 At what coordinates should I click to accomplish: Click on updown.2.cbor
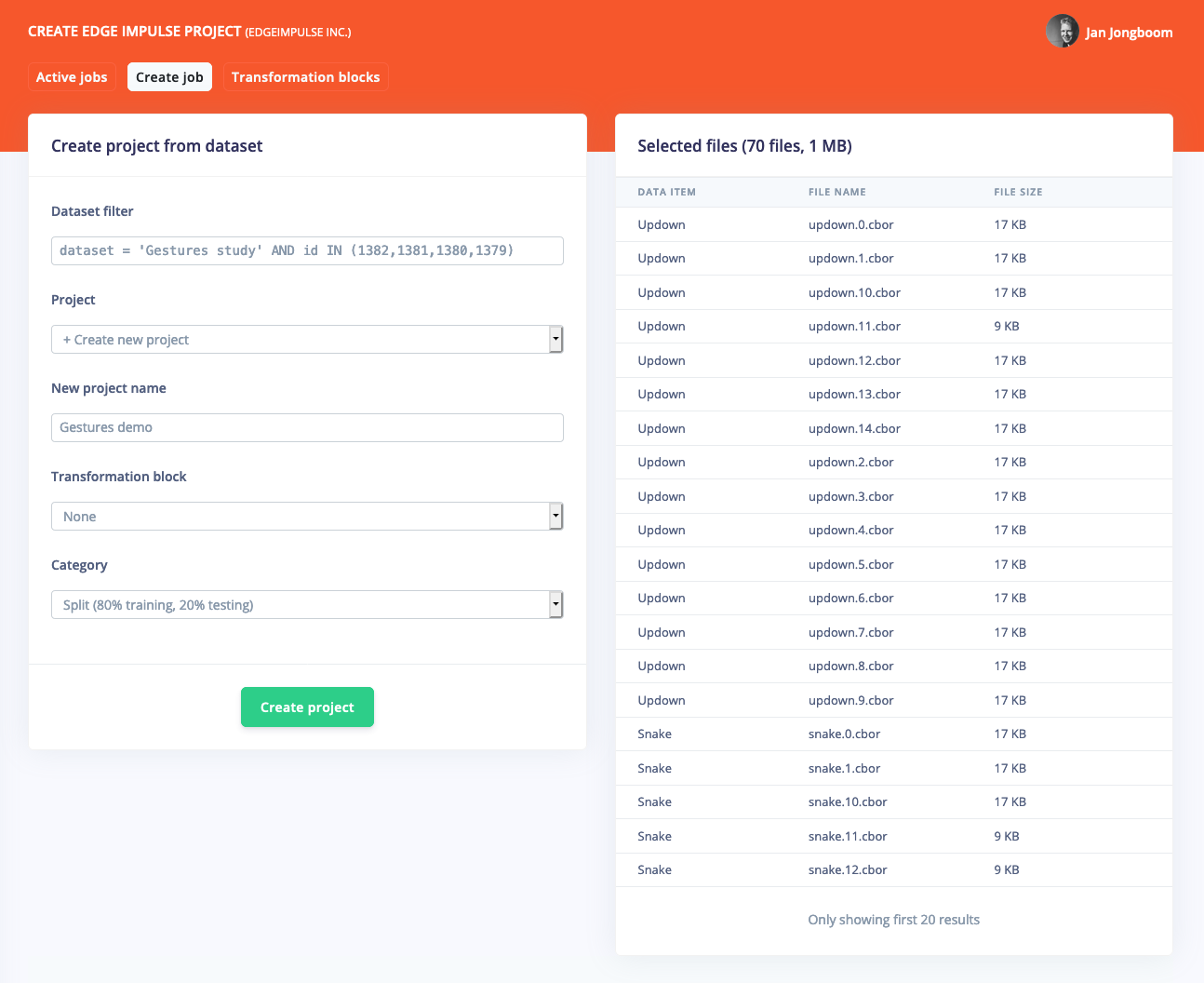click(x=850, y=462)
